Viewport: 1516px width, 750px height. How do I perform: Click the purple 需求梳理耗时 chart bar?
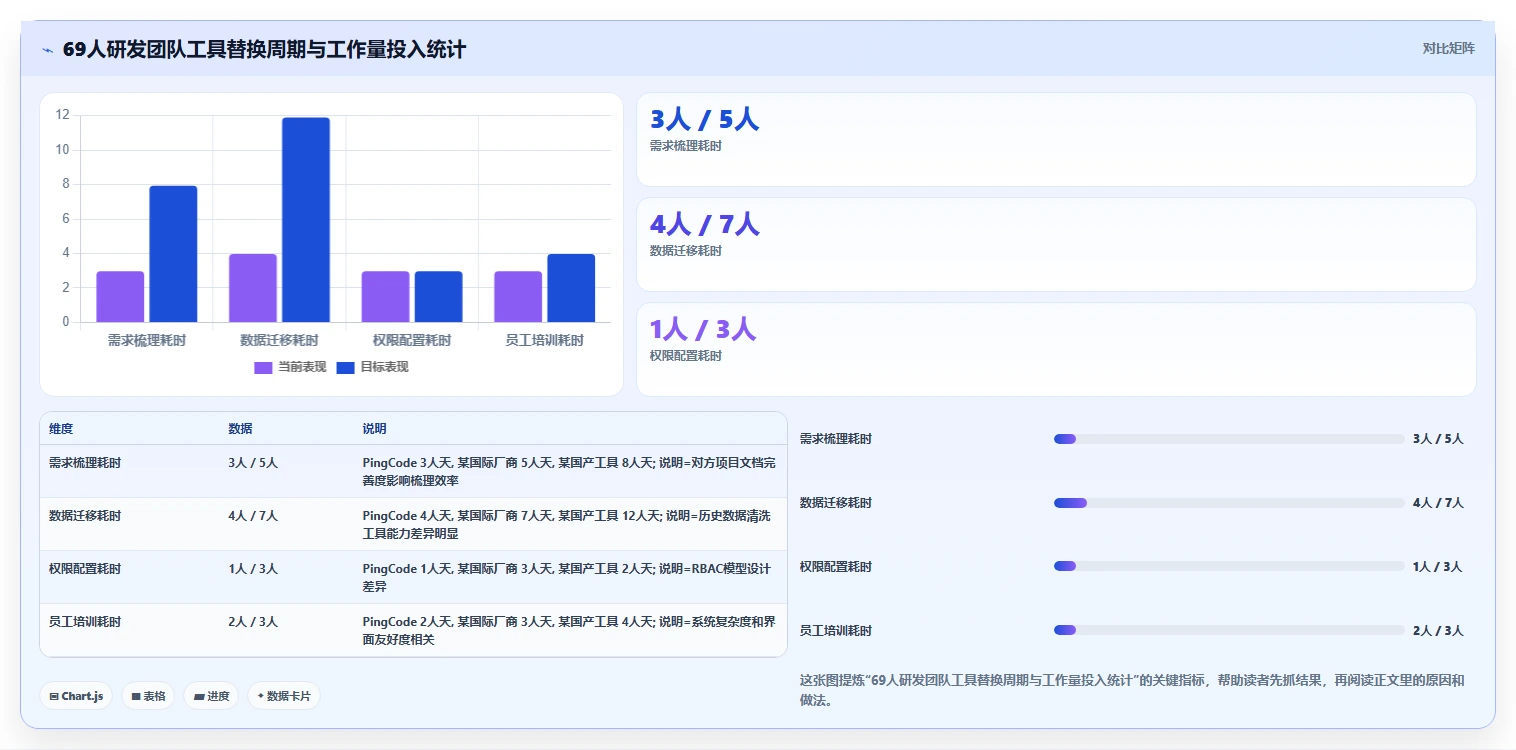coord(120,297)
